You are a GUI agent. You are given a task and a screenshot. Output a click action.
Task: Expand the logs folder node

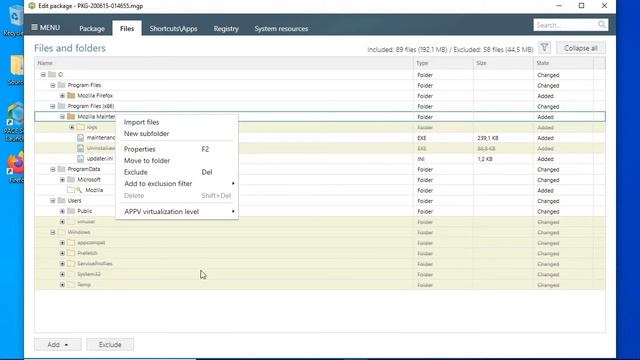(72, 127)
